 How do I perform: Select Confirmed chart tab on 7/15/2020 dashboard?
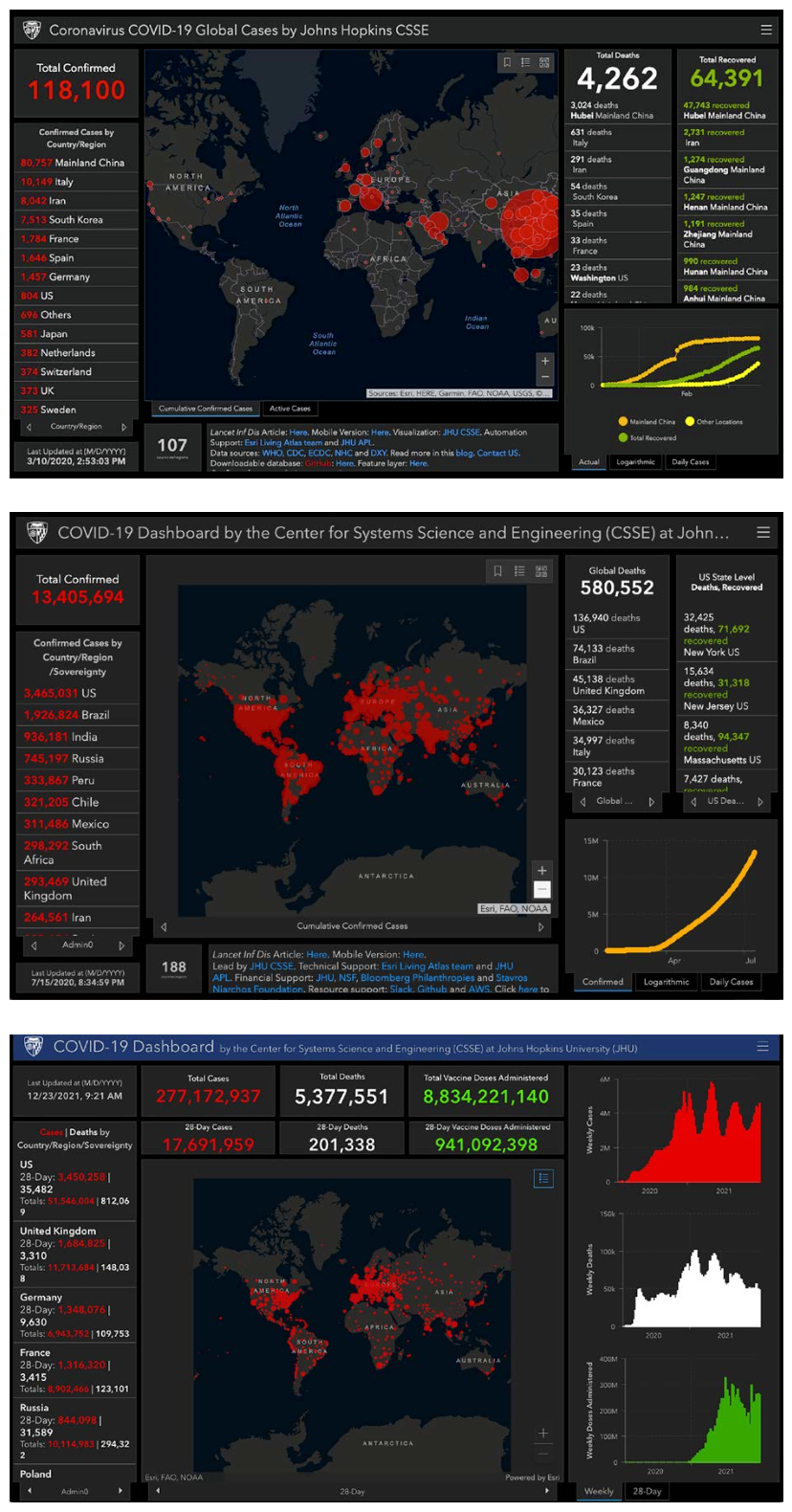click(604, 982)
